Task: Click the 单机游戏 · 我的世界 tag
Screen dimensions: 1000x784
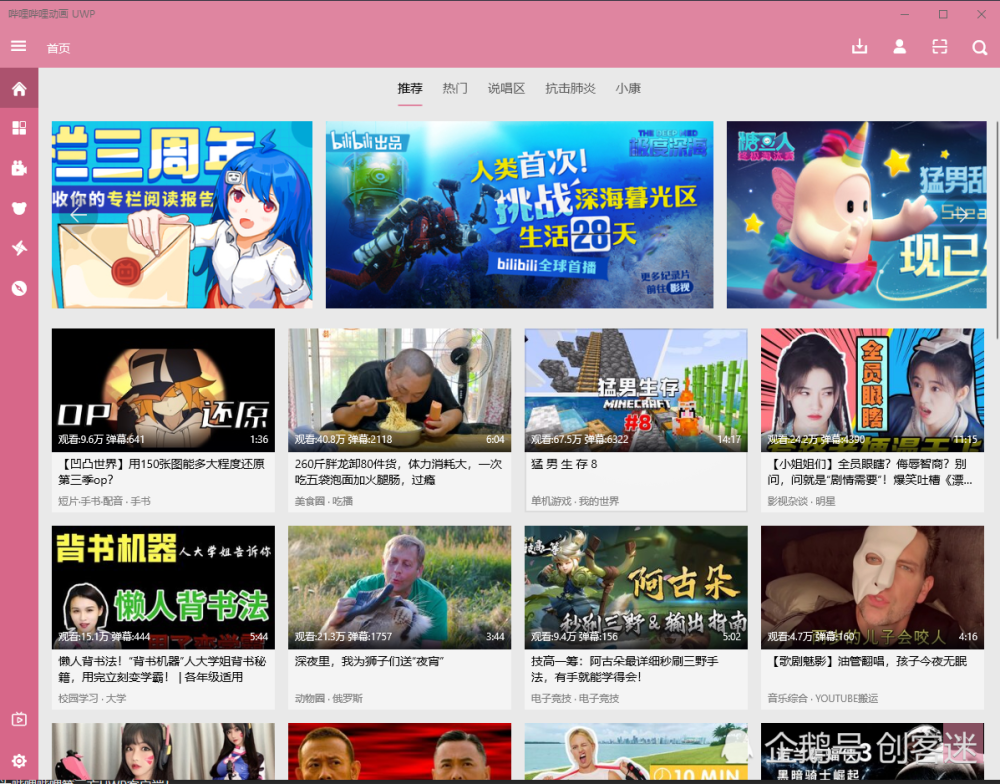Action: 575,501
